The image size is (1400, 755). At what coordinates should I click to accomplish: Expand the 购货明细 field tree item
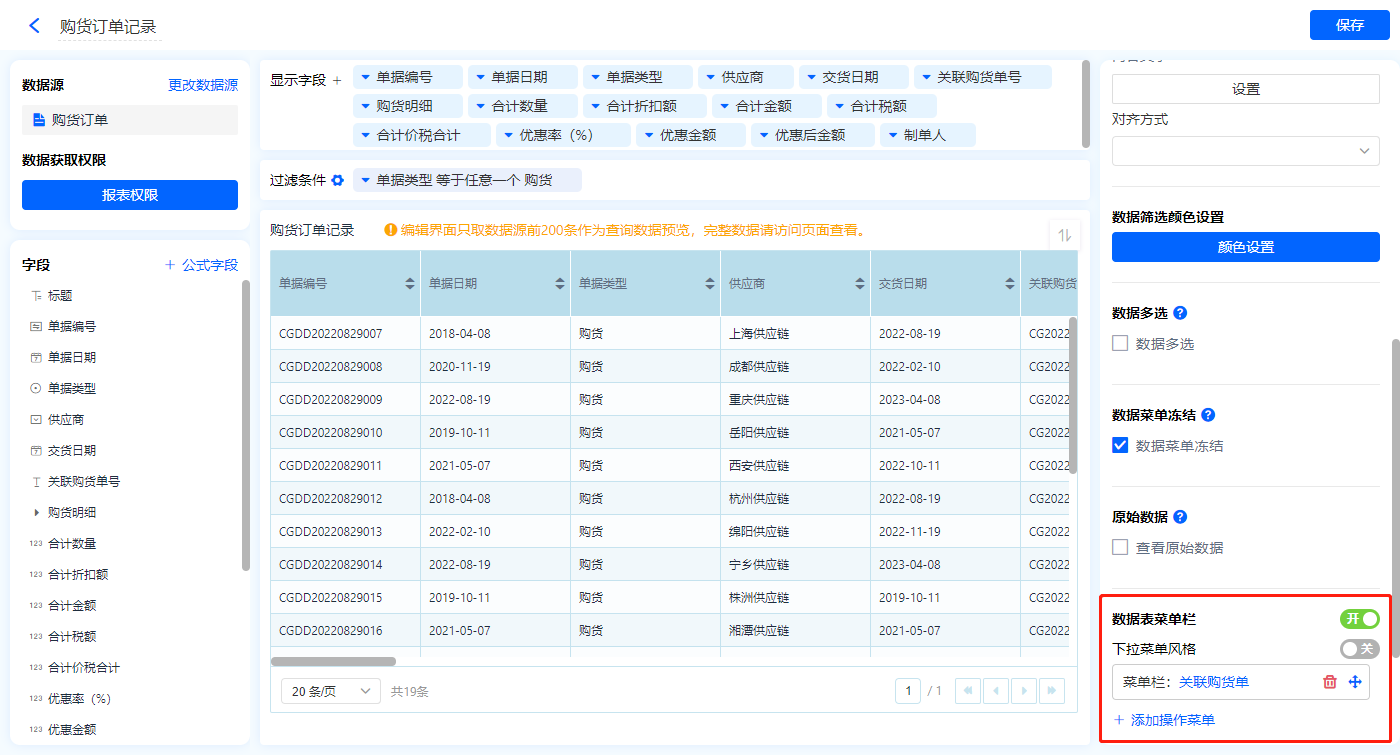click(x=37, y=513)
